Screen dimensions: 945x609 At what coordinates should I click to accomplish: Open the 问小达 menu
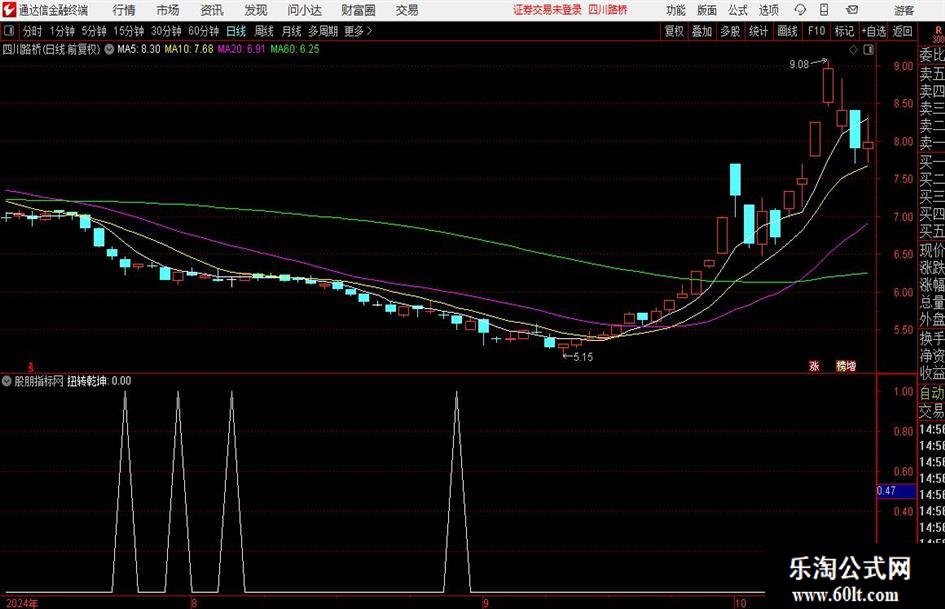pos(304,10)
